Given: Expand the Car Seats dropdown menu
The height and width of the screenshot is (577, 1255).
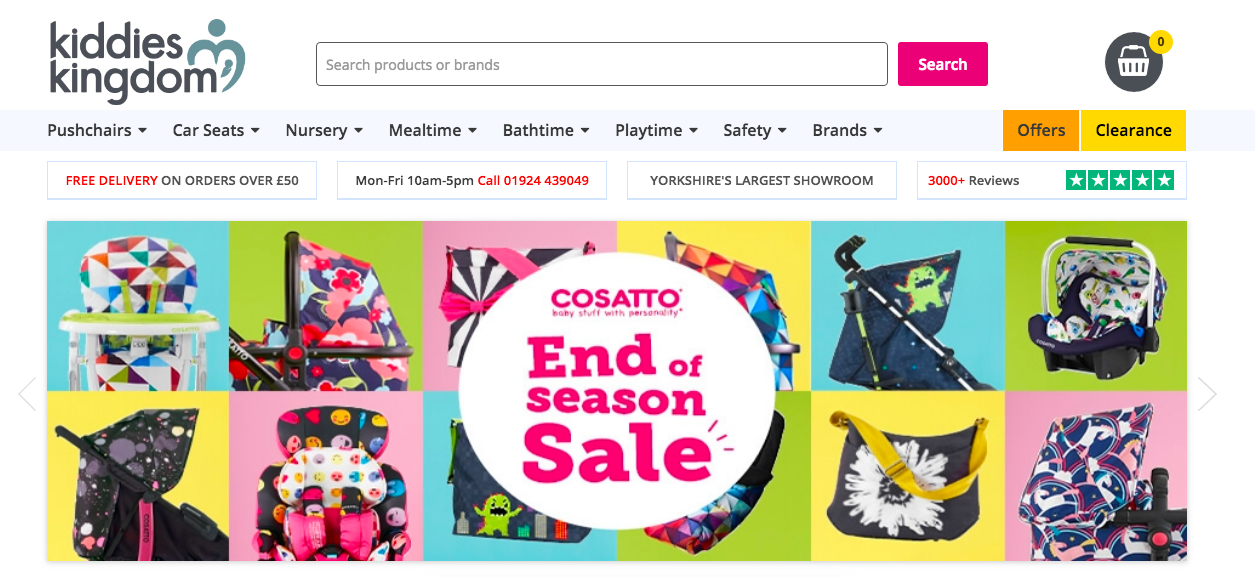Looking at the screenshot, I should [216, 130].
